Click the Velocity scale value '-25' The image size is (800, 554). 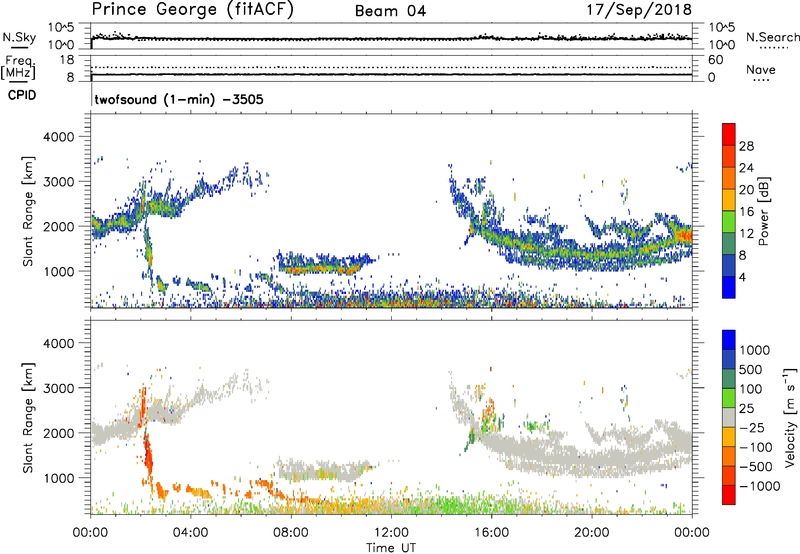tap(752, 428)
